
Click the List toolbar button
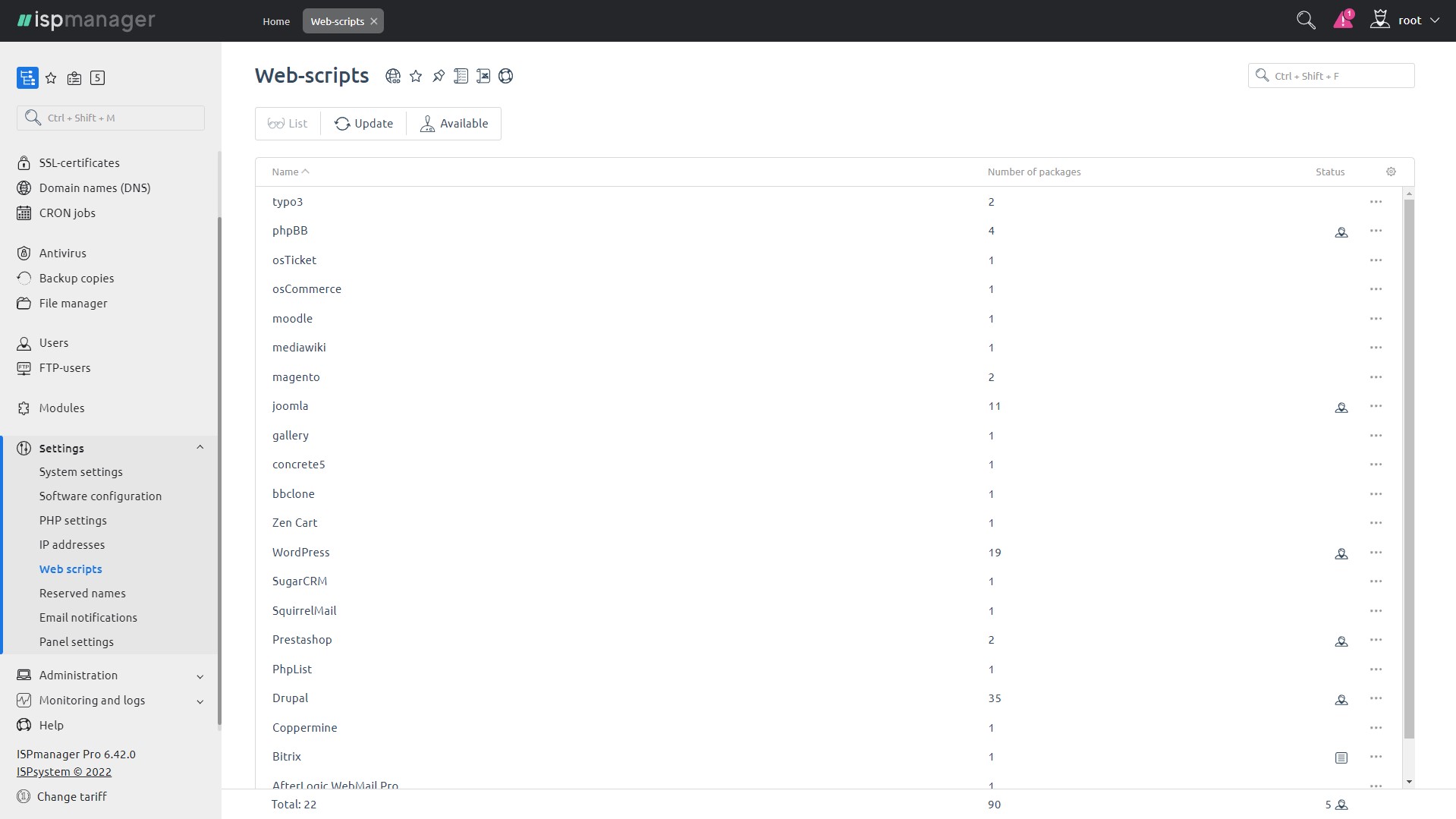point(288,124)
